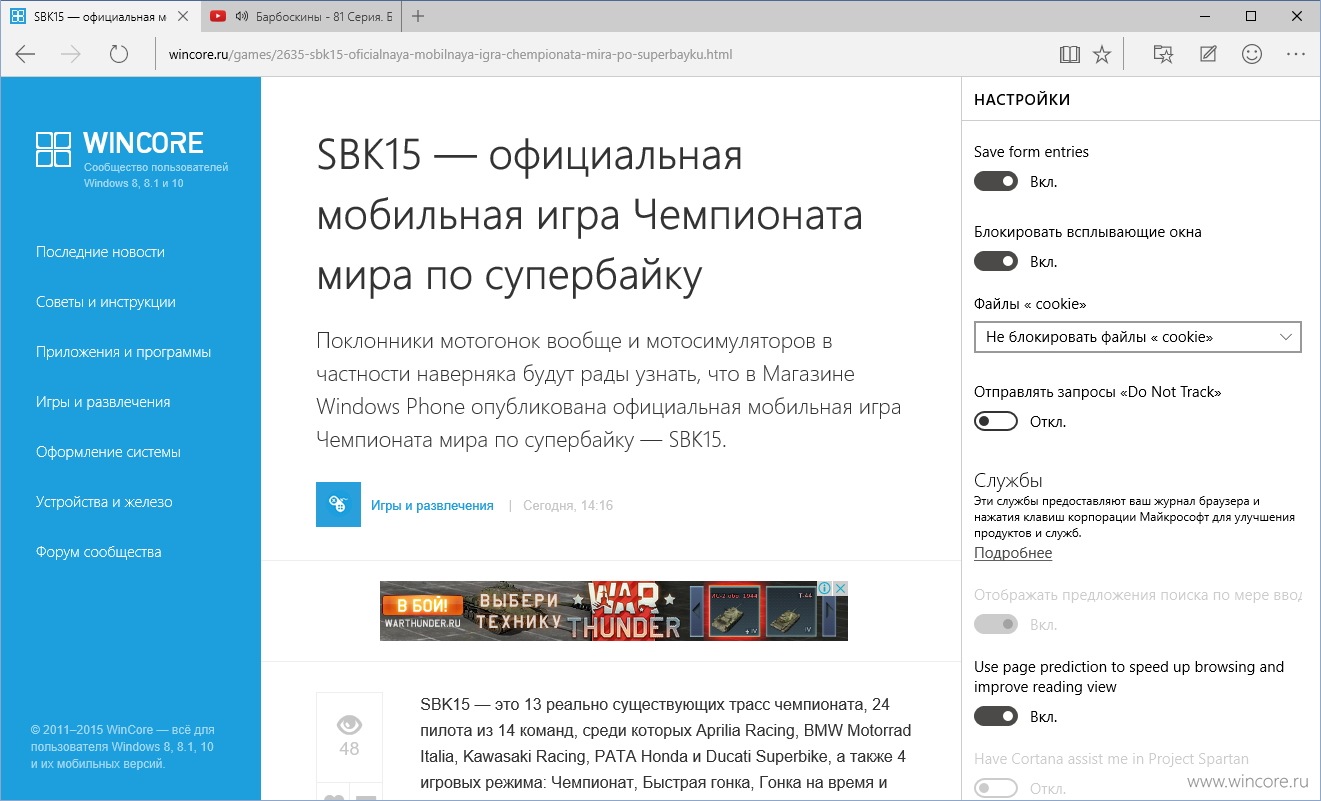Click Игры и развлечения article category link
This screenshot has width=1321, height=801.
[x=432, y=506]
